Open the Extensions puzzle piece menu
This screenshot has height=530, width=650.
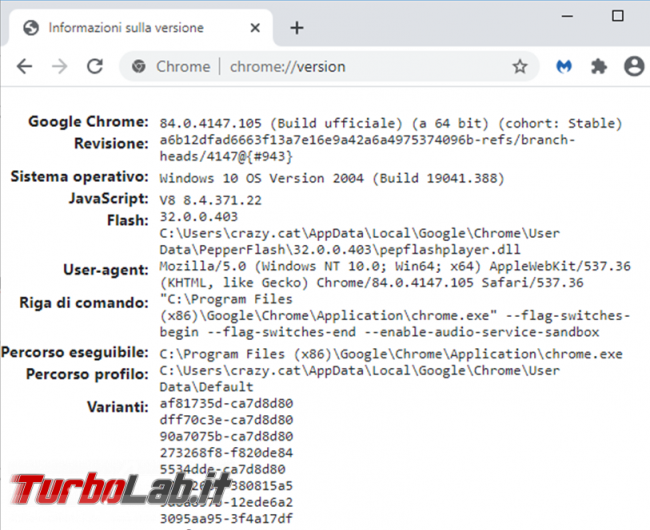pos(599,66)
